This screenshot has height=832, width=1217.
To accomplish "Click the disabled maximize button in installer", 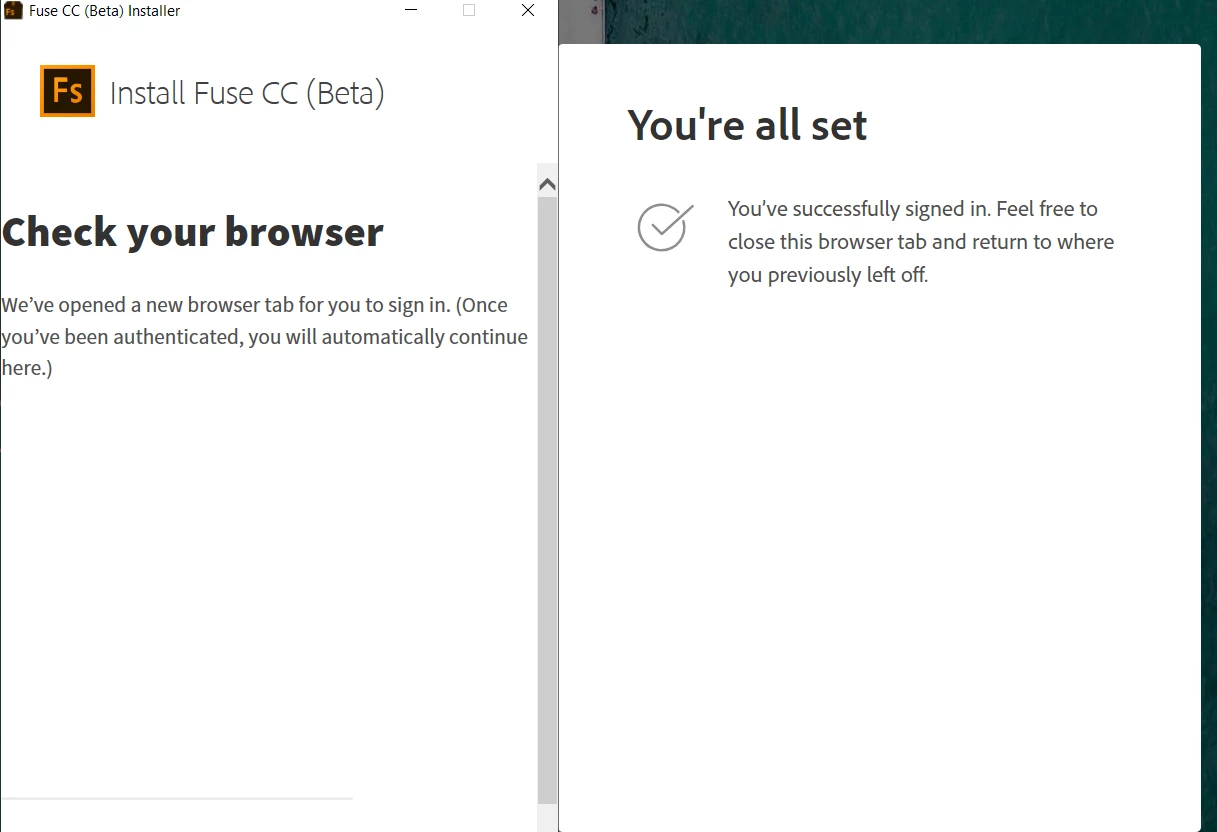I will click(x=469, y=11).
